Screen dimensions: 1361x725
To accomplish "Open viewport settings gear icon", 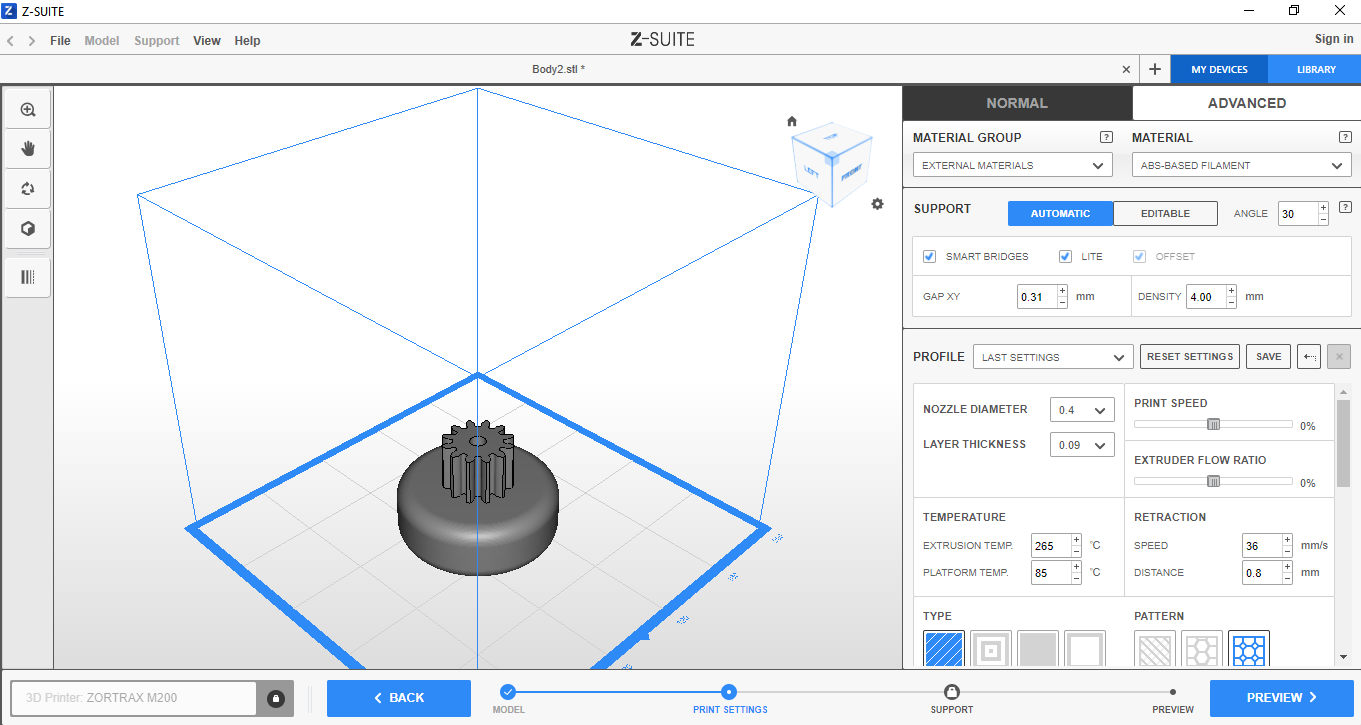I will 877,204.
